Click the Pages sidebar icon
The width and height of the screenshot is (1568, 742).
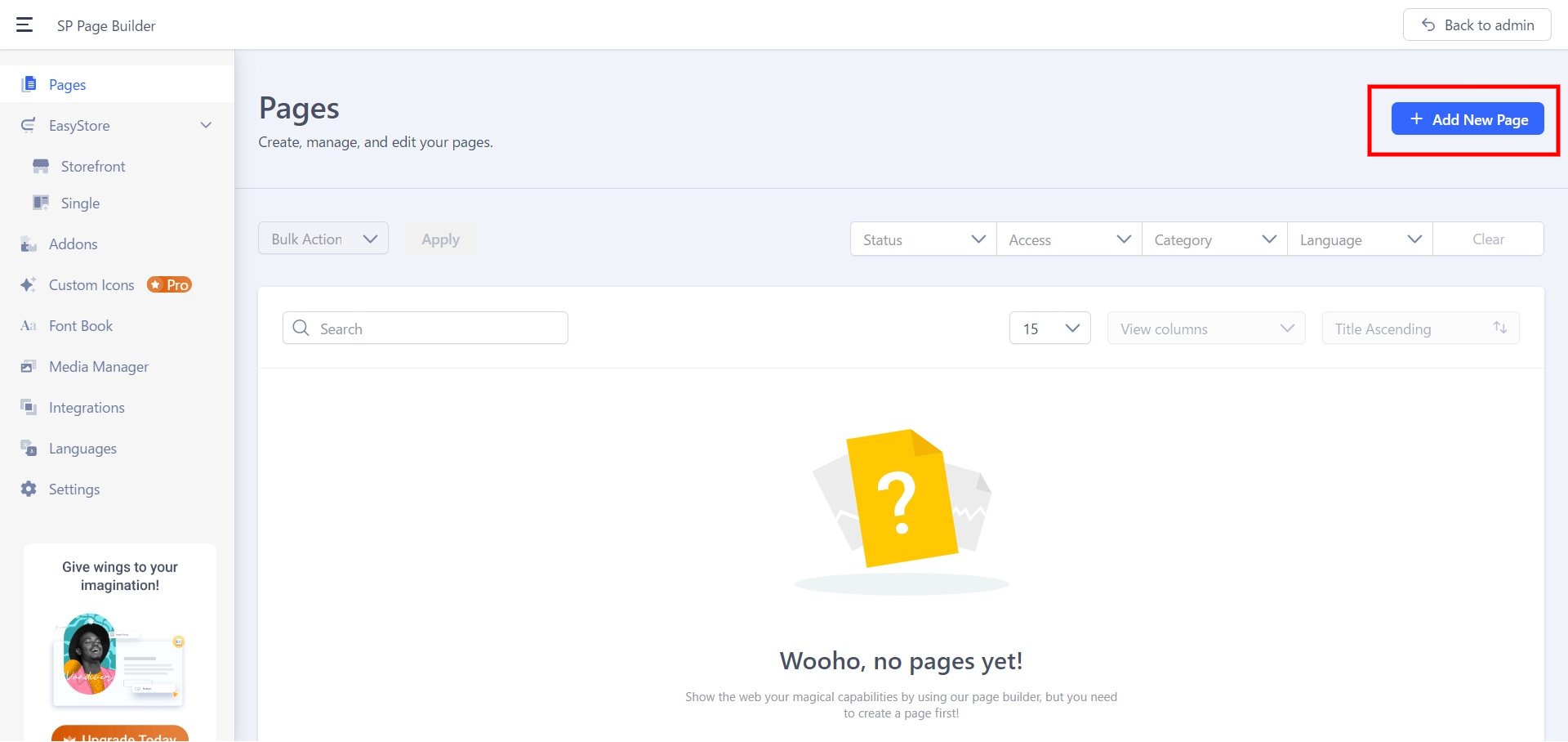coord(29,84)
